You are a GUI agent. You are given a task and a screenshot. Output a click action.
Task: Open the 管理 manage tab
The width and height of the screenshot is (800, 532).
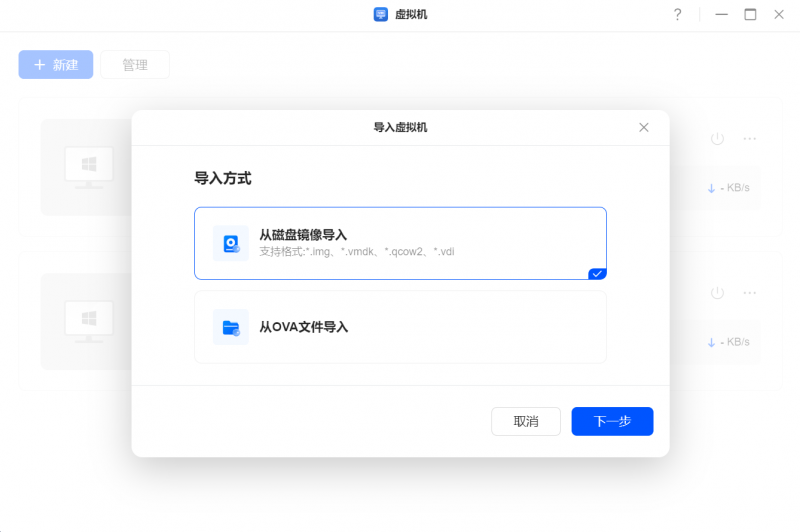(x=135, y=65)
